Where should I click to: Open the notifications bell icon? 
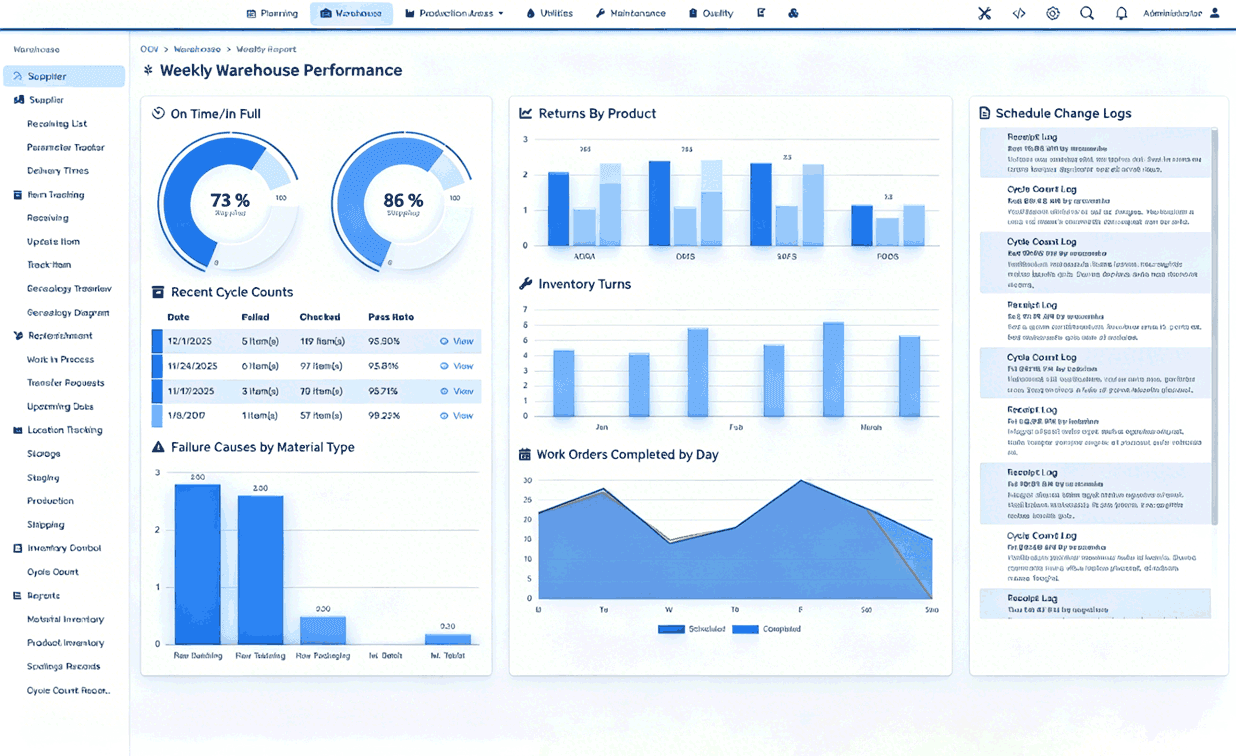(x=1121, y=13)
